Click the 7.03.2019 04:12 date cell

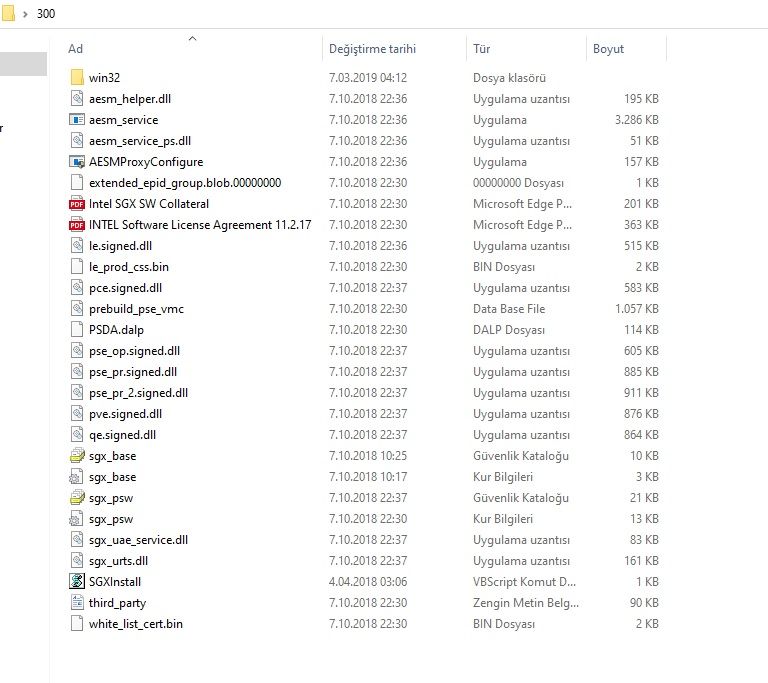point(368,78)
